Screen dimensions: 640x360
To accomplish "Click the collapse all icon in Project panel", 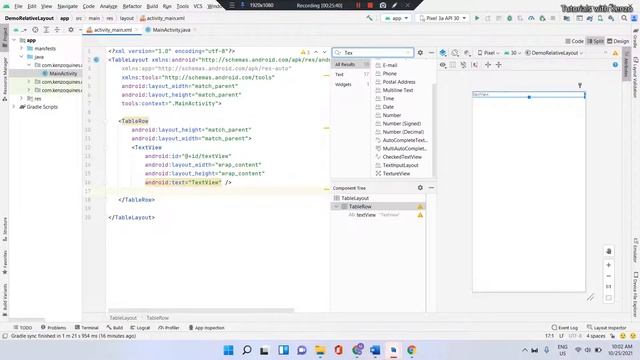I will tap(57, 30).
